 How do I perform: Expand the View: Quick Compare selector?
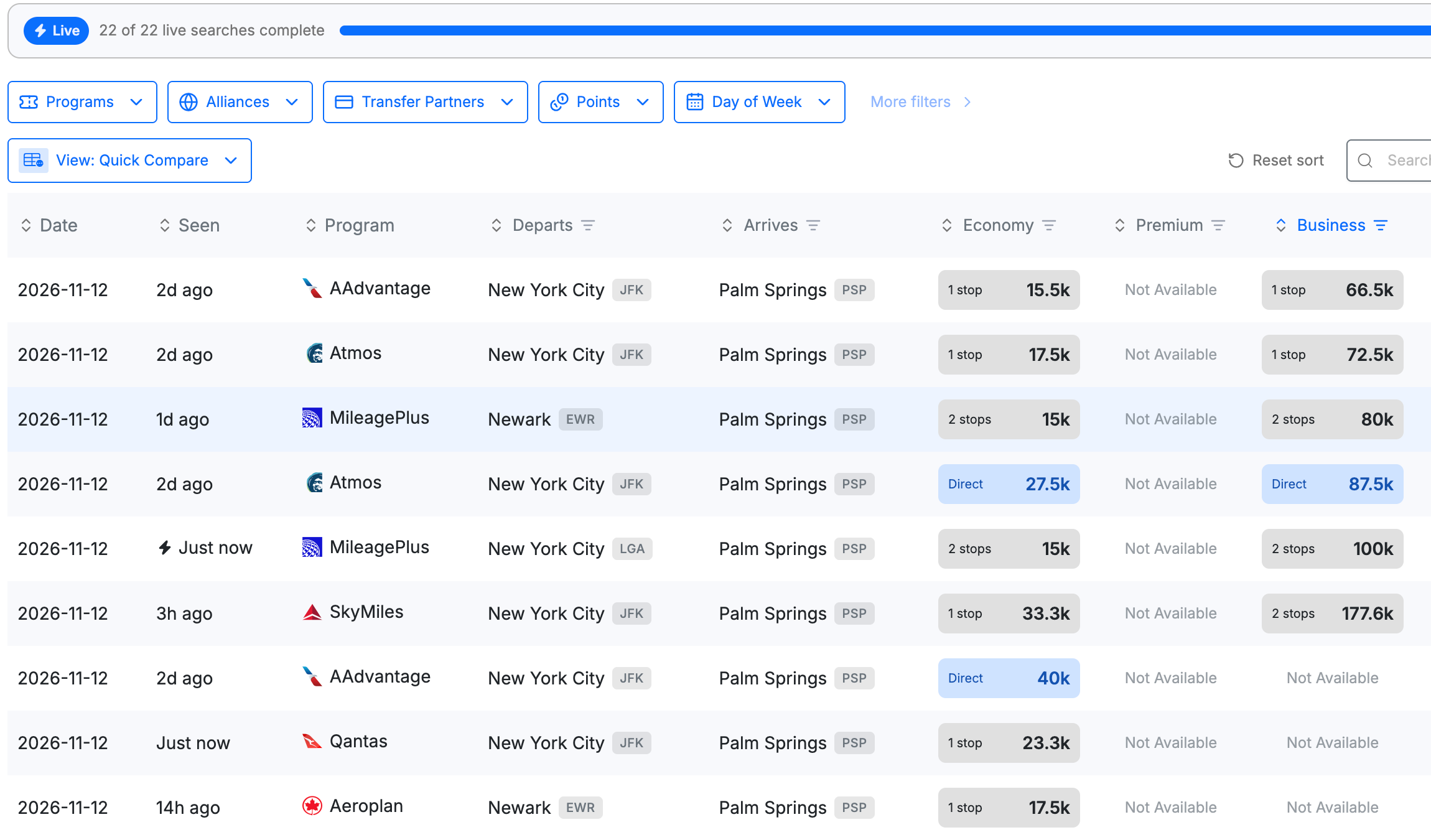pos(129,161)
